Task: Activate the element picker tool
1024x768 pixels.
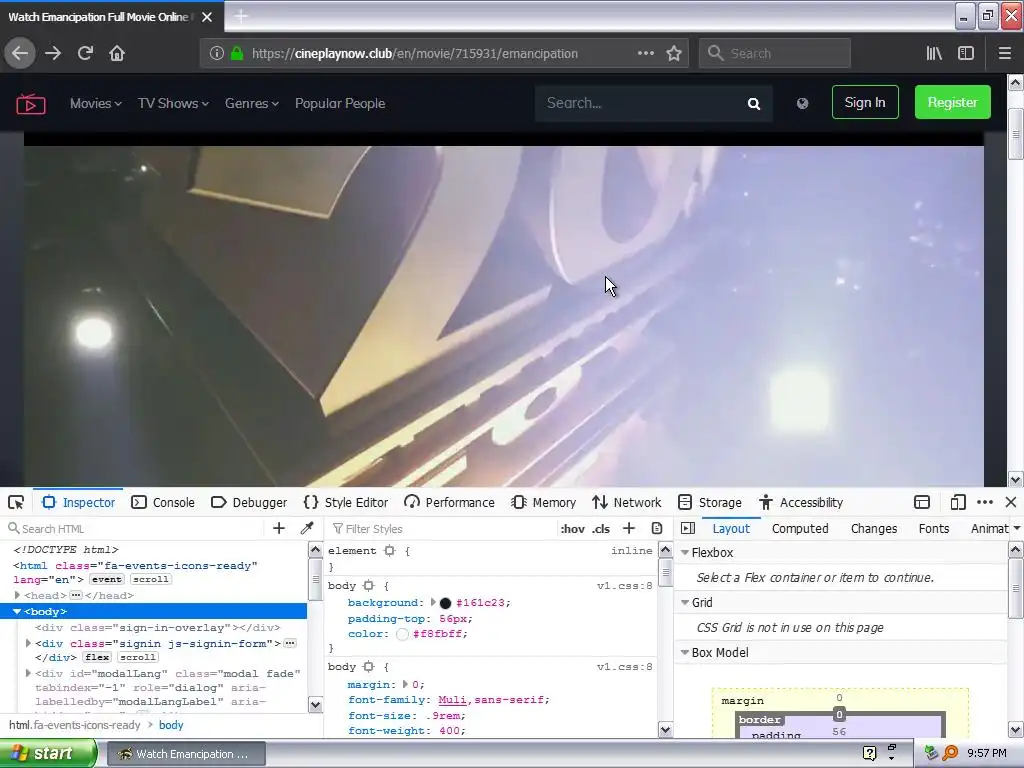Action: point(16,502)
